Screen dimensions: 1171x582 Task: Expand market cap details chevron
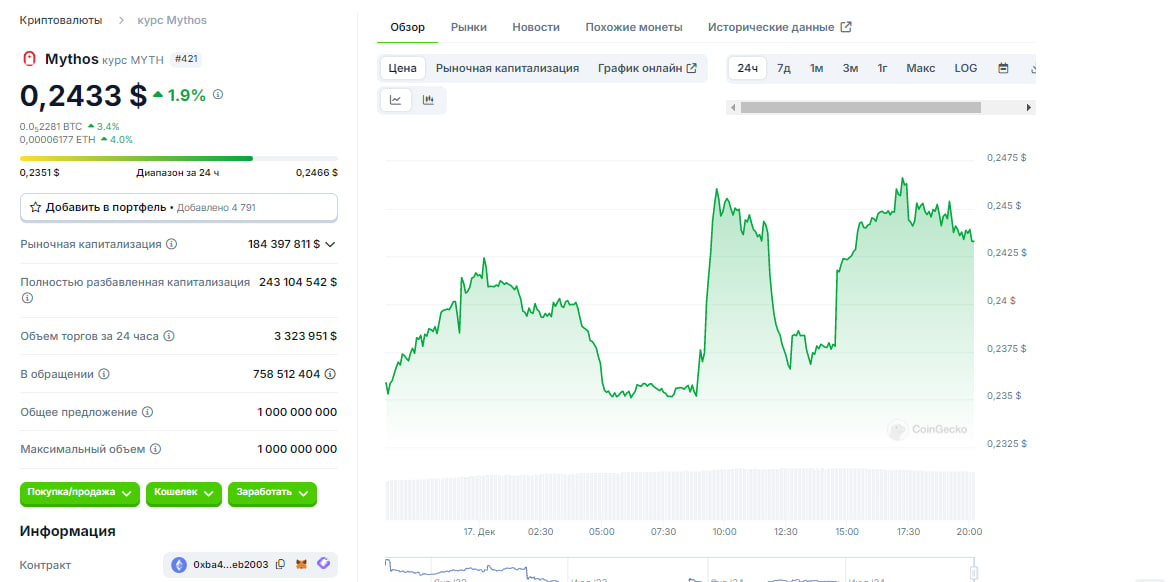coord(330,244)
